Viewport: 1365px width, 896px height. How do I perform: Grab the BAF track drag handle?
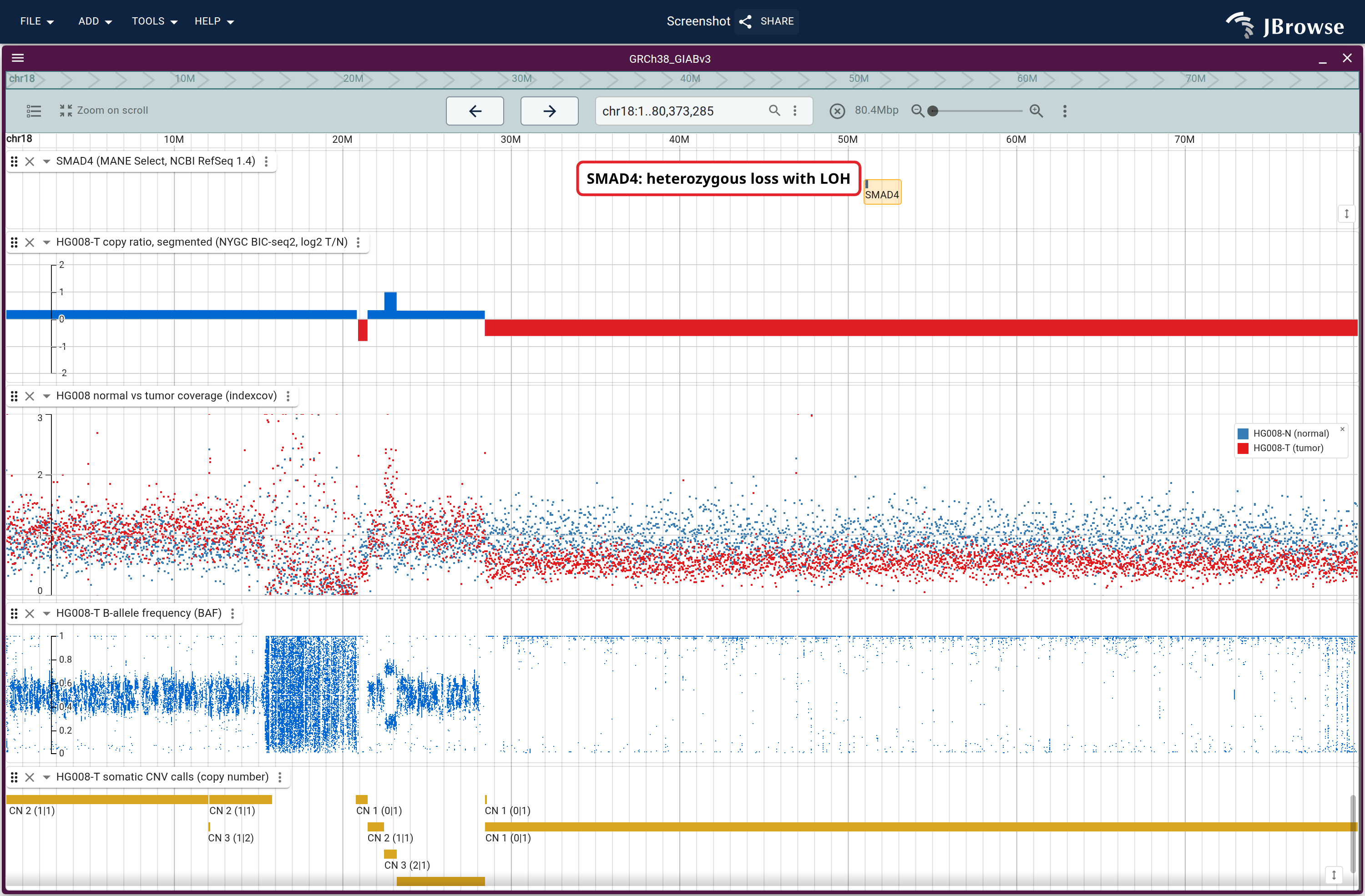(15, 614)
